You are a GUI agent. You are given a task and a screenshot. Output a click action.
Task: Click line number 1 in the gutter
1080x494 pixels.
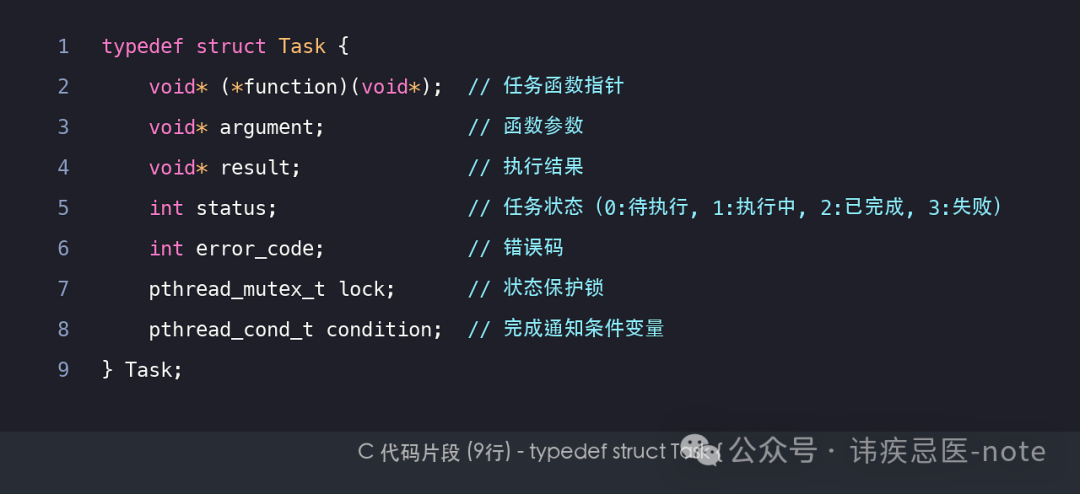[63, 46]
